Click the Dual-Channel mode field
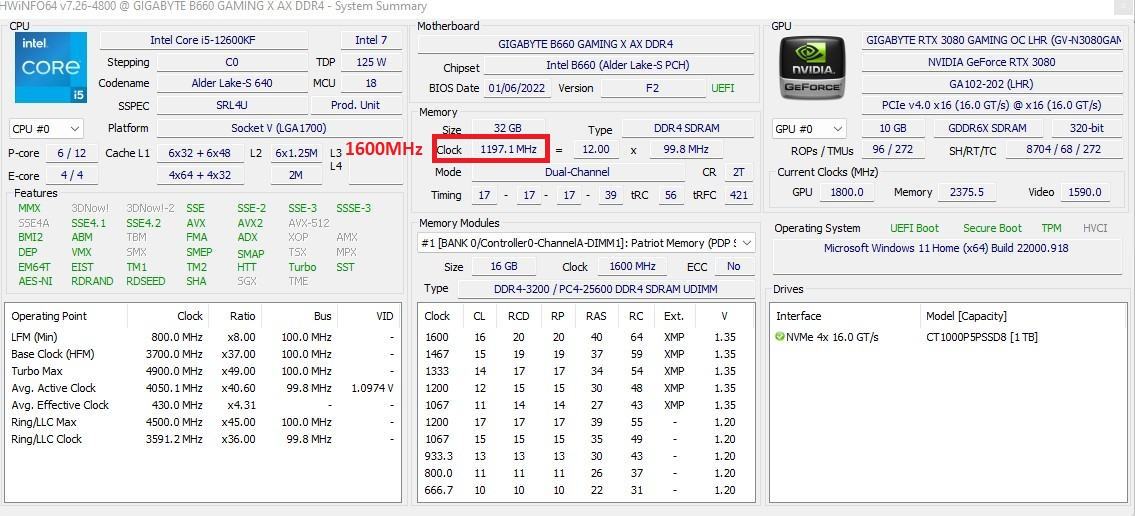 tap(578, 172)
